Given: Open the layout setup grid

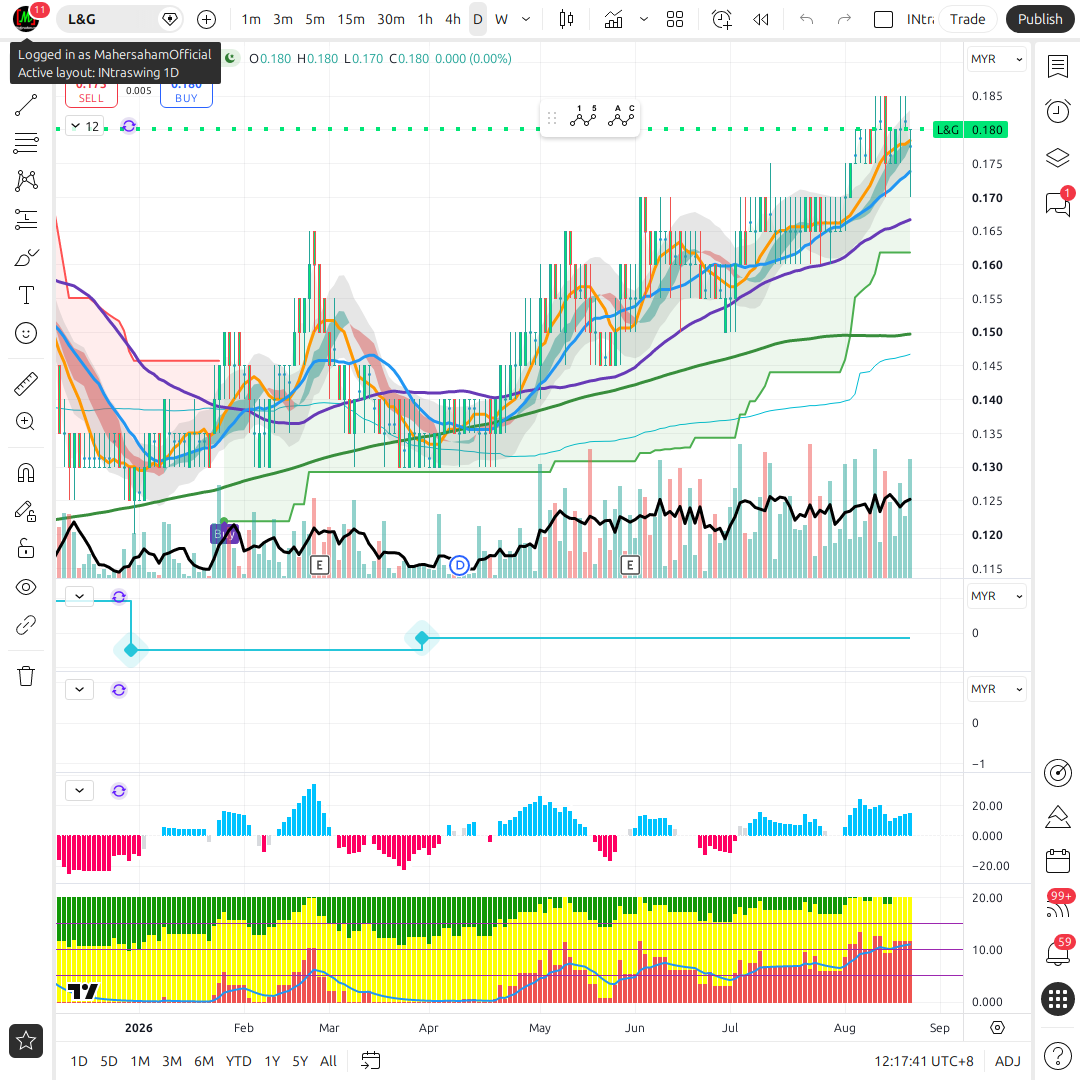Looking at the screenshot, I should point(675,19).
